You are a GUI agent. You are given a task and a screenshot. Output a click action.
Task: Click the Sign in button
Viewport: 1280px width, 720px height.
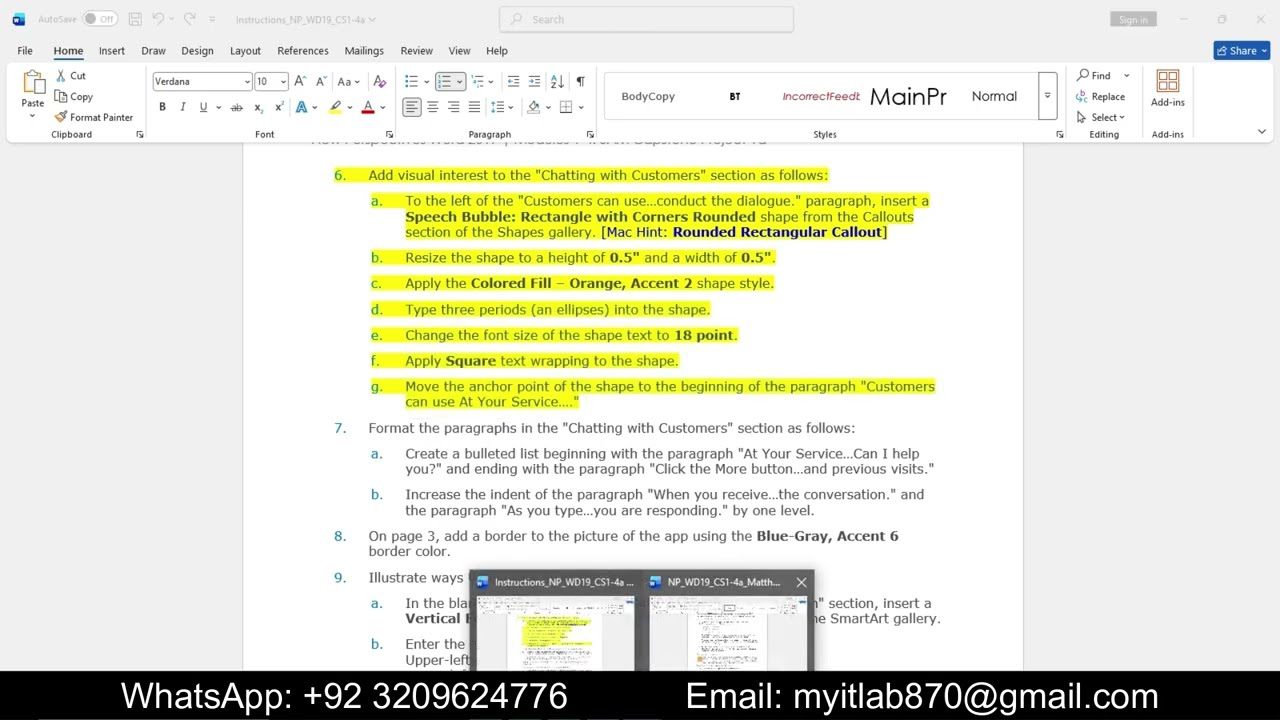[1133, 19]
